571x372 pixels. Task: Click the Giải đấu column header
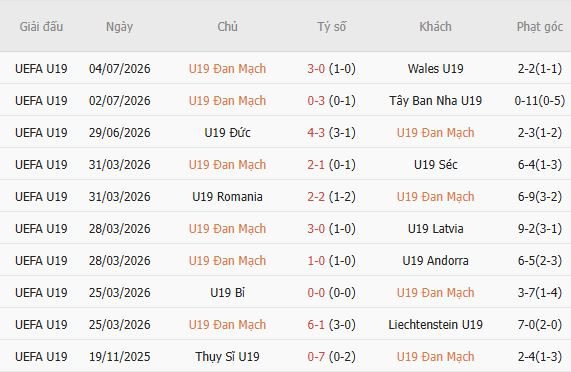coord(41,27)
